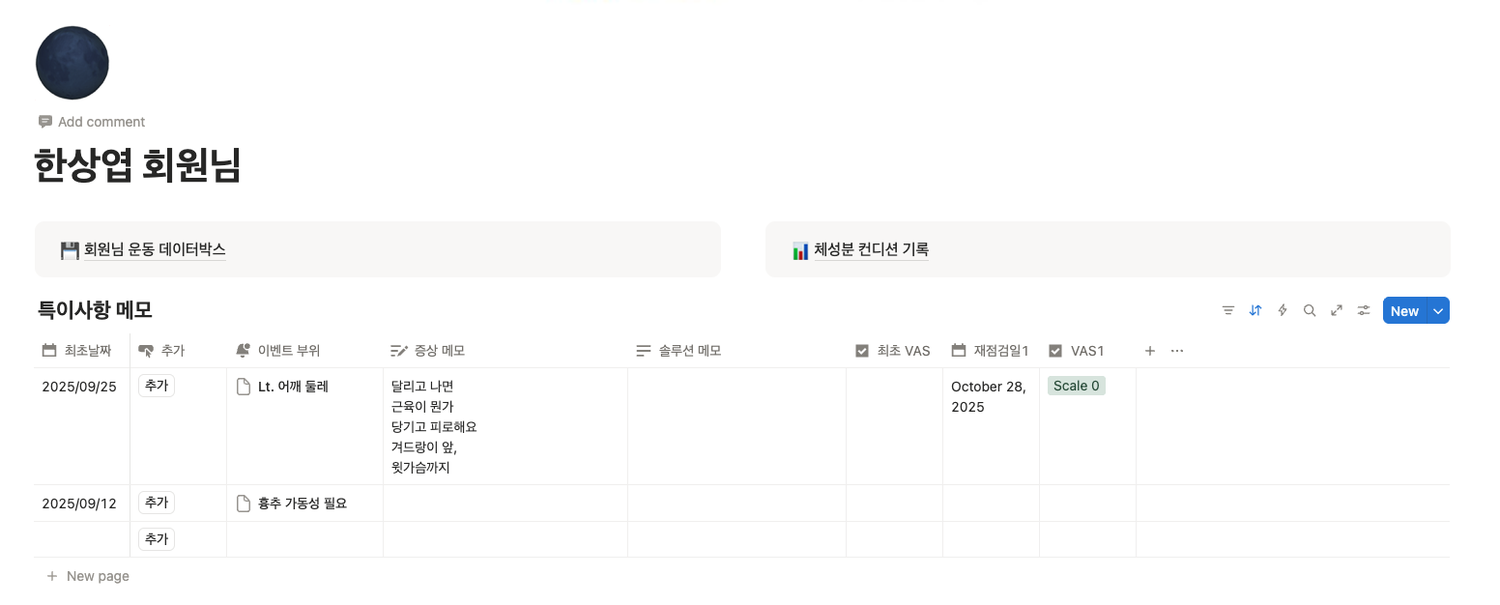Open the database filter icon
The image size is (1500, 605).
1228,311
